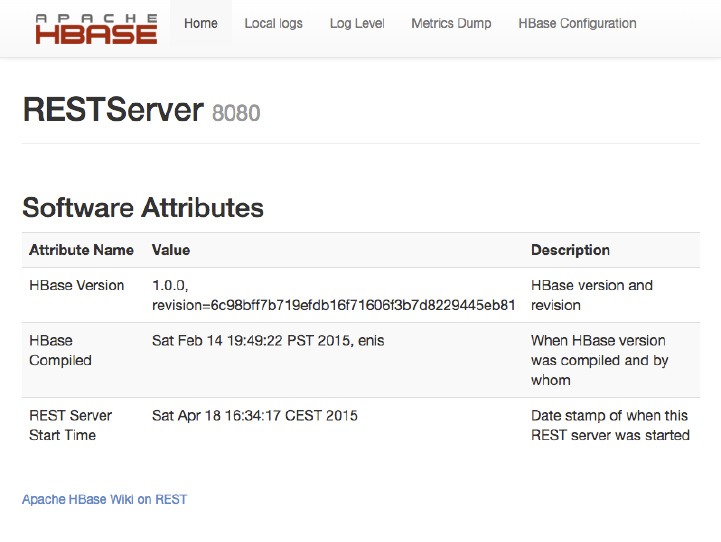Open the Local logs page
Viewport: 721px width, 542px height.
(273, 23)
